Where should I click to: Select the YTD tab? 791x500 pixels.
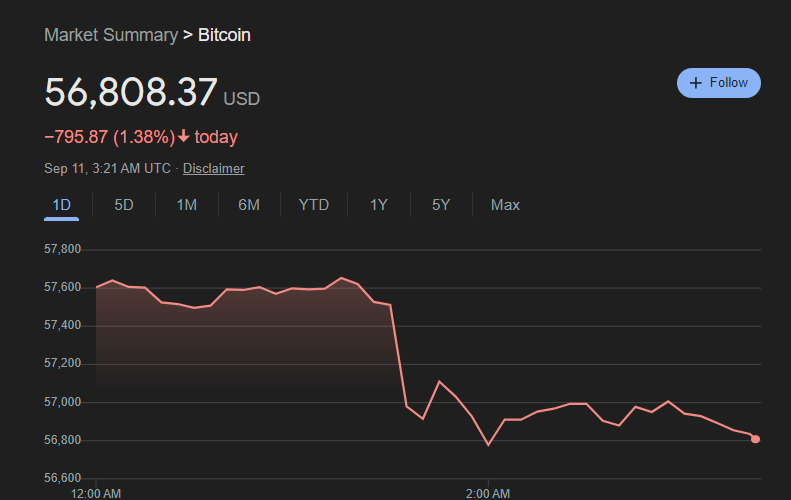tap(314, 205)
